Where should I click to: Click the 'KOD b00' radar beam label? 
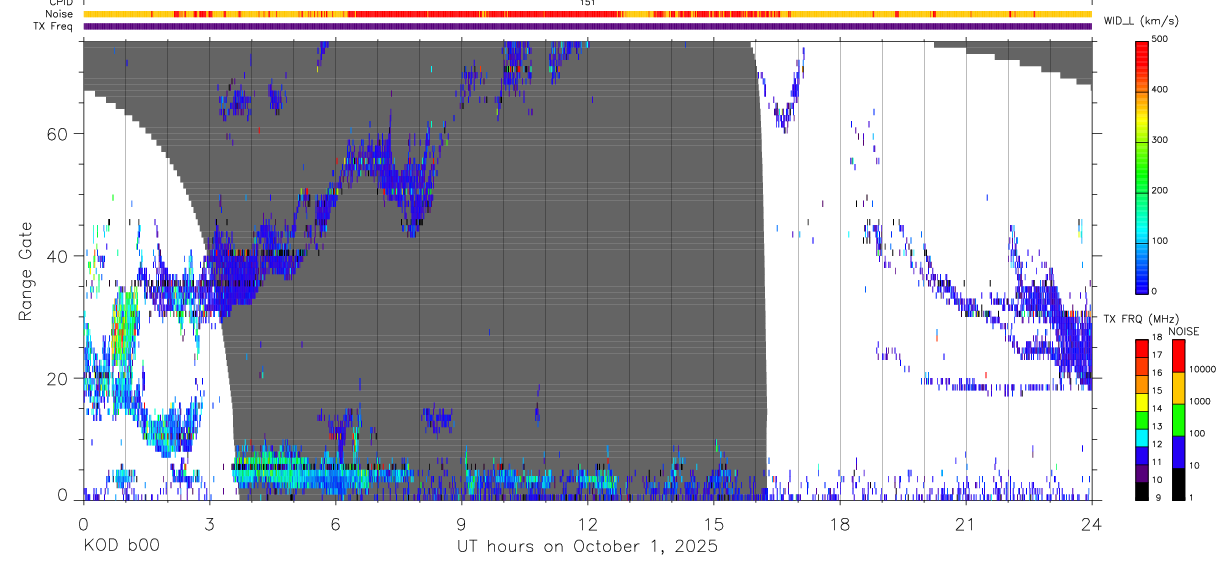[x=120, y=547]
